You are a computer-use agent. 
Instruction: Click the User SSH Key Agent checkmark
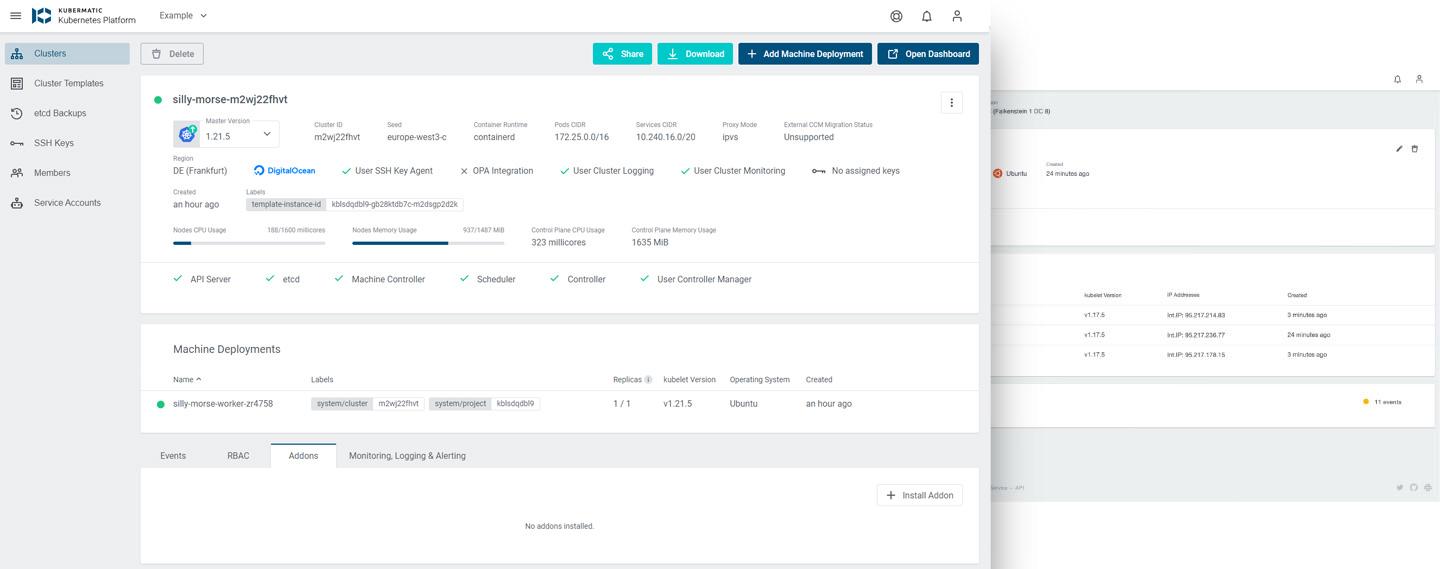point(346,171)
